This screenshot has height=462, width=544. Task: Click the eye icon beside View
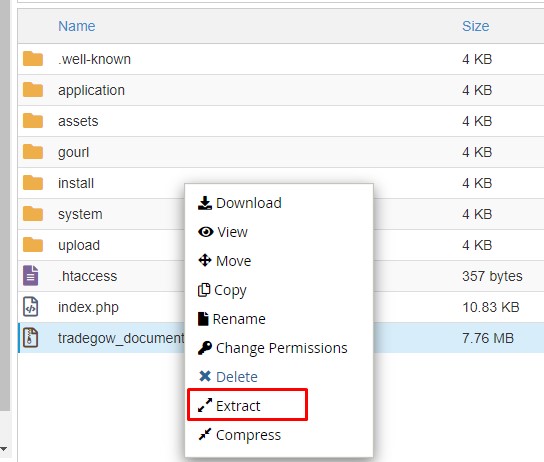pyautogui.click(x=206, y=232)
